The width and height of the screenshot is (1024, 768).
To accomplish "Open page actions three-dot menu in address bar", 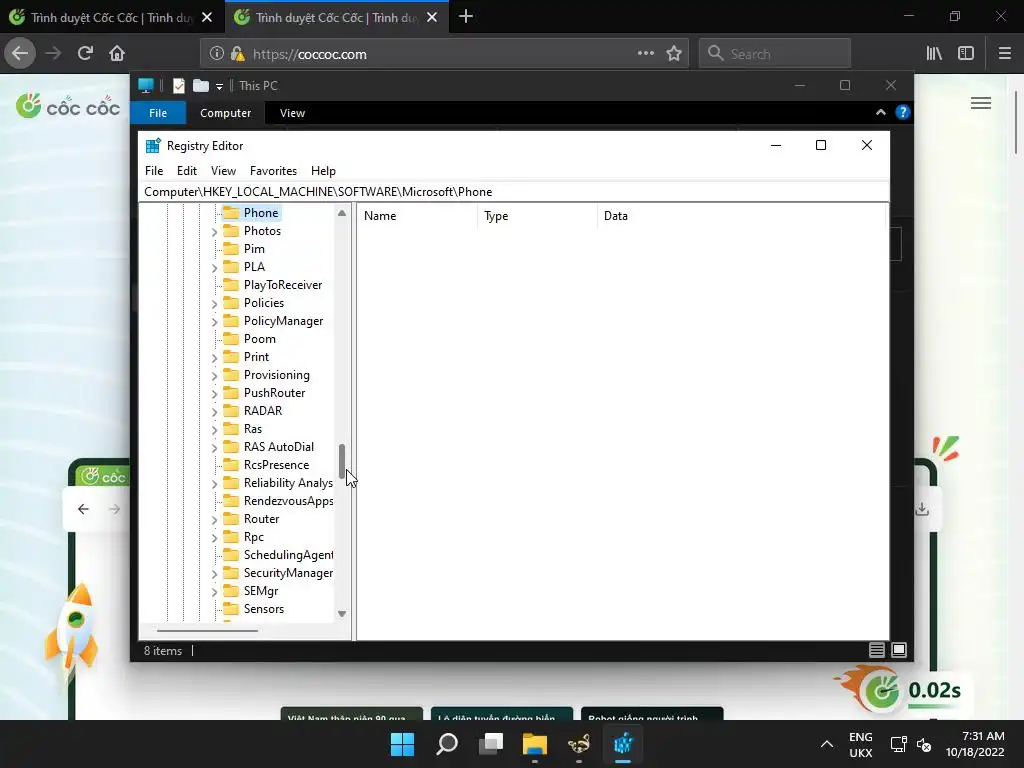I will [645, 54].
